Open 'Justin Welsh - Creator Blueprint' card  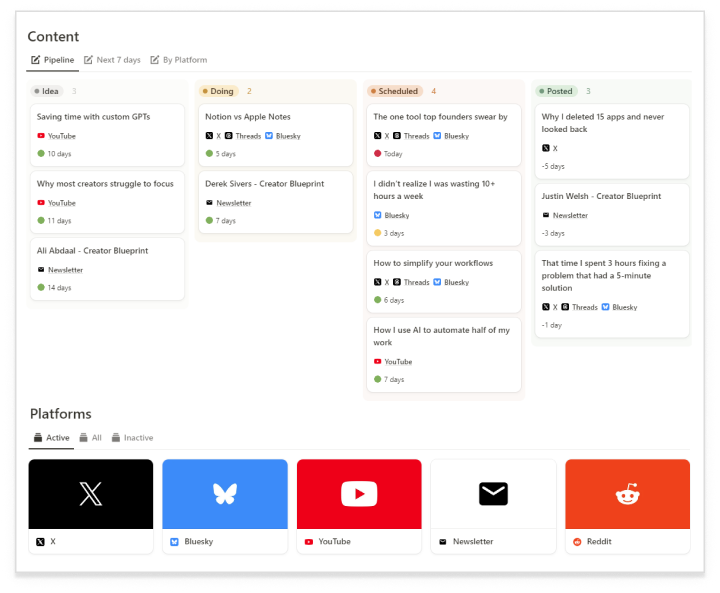612,215
